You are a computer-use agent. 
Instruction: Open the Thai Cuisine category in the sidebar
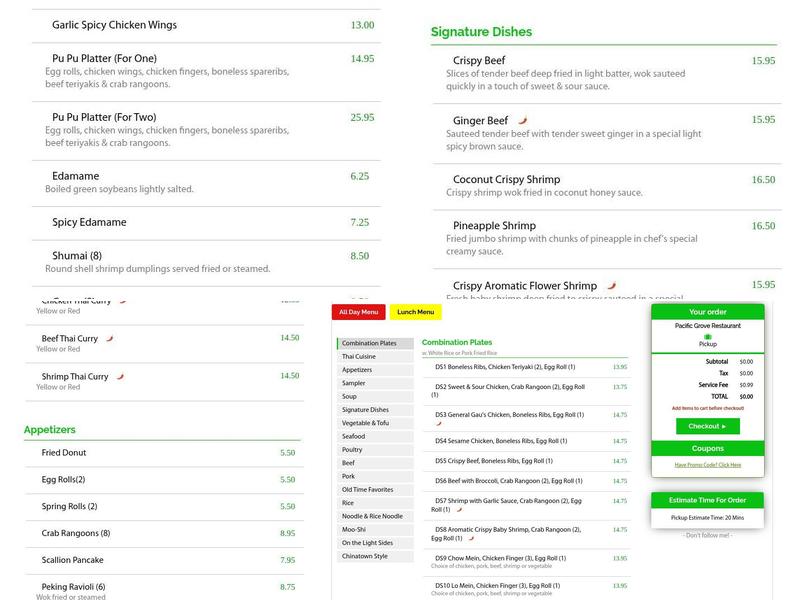(375, 357)
